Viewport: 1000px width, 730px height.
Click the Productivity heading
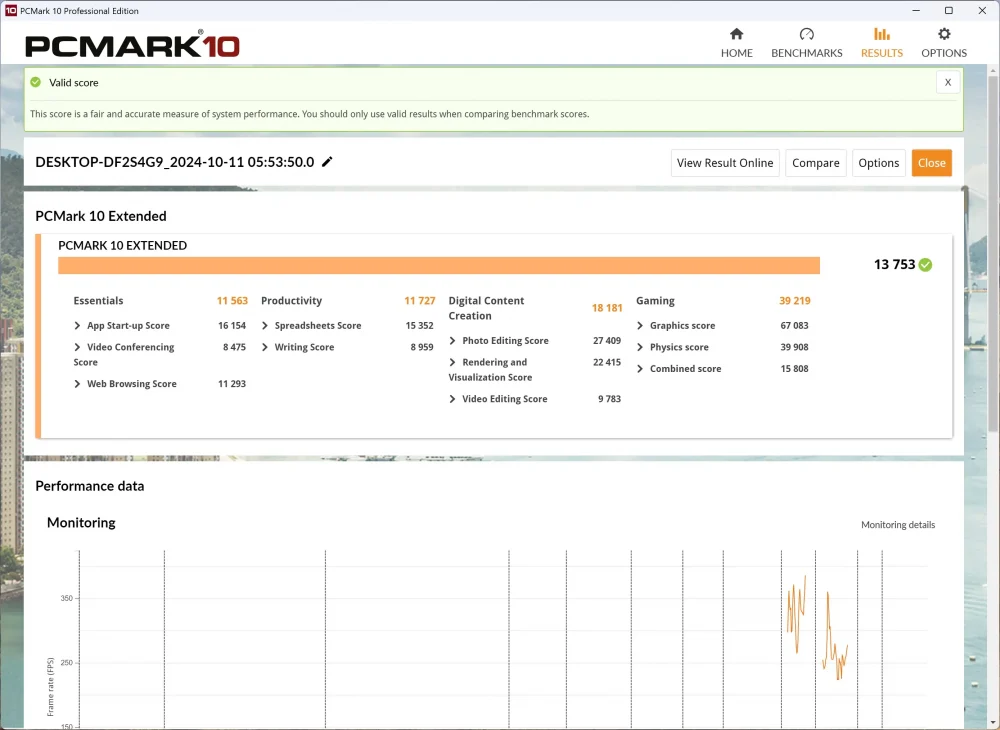click(x=291, y=301)
